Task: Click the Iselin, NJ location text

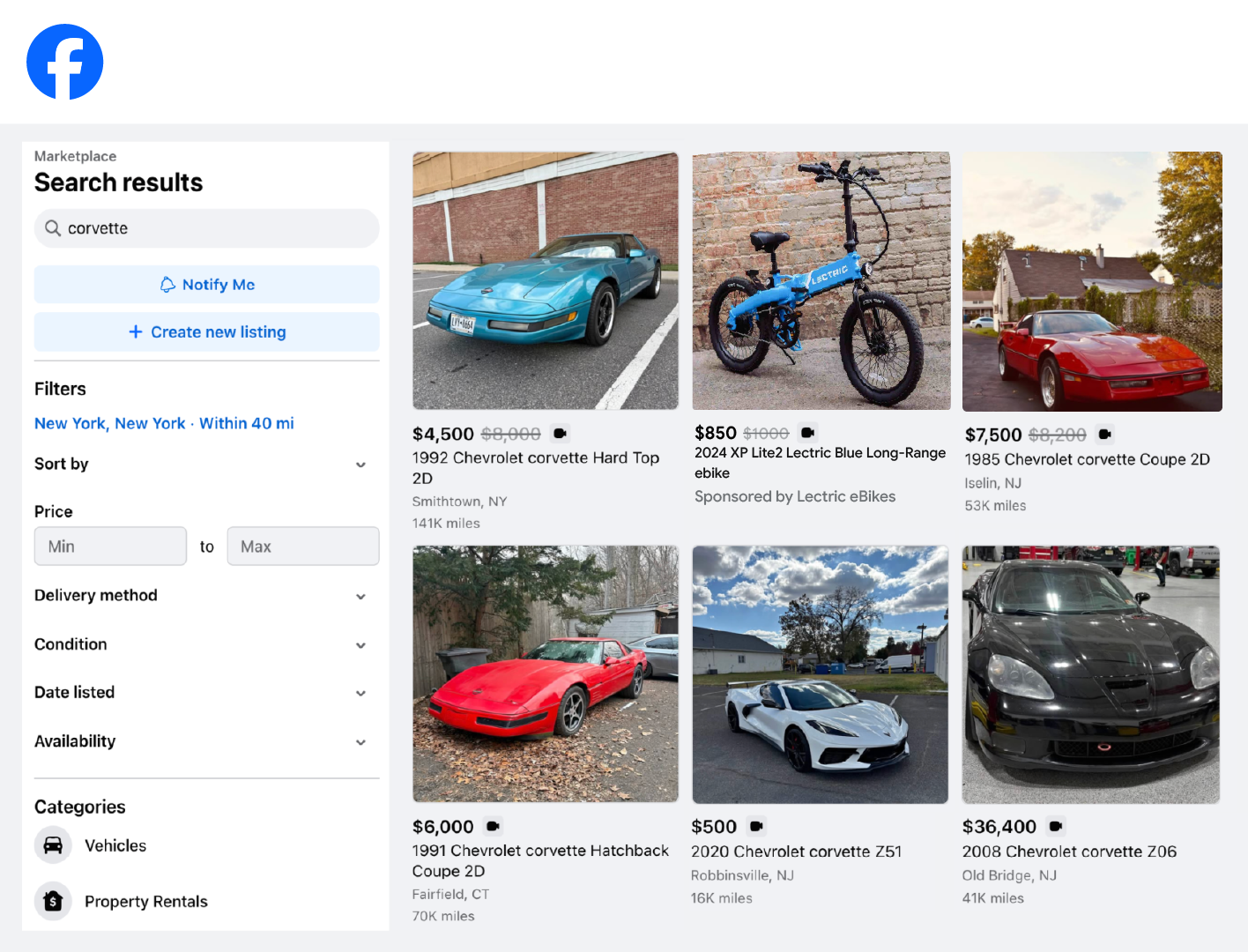Action: coord(993,483)
